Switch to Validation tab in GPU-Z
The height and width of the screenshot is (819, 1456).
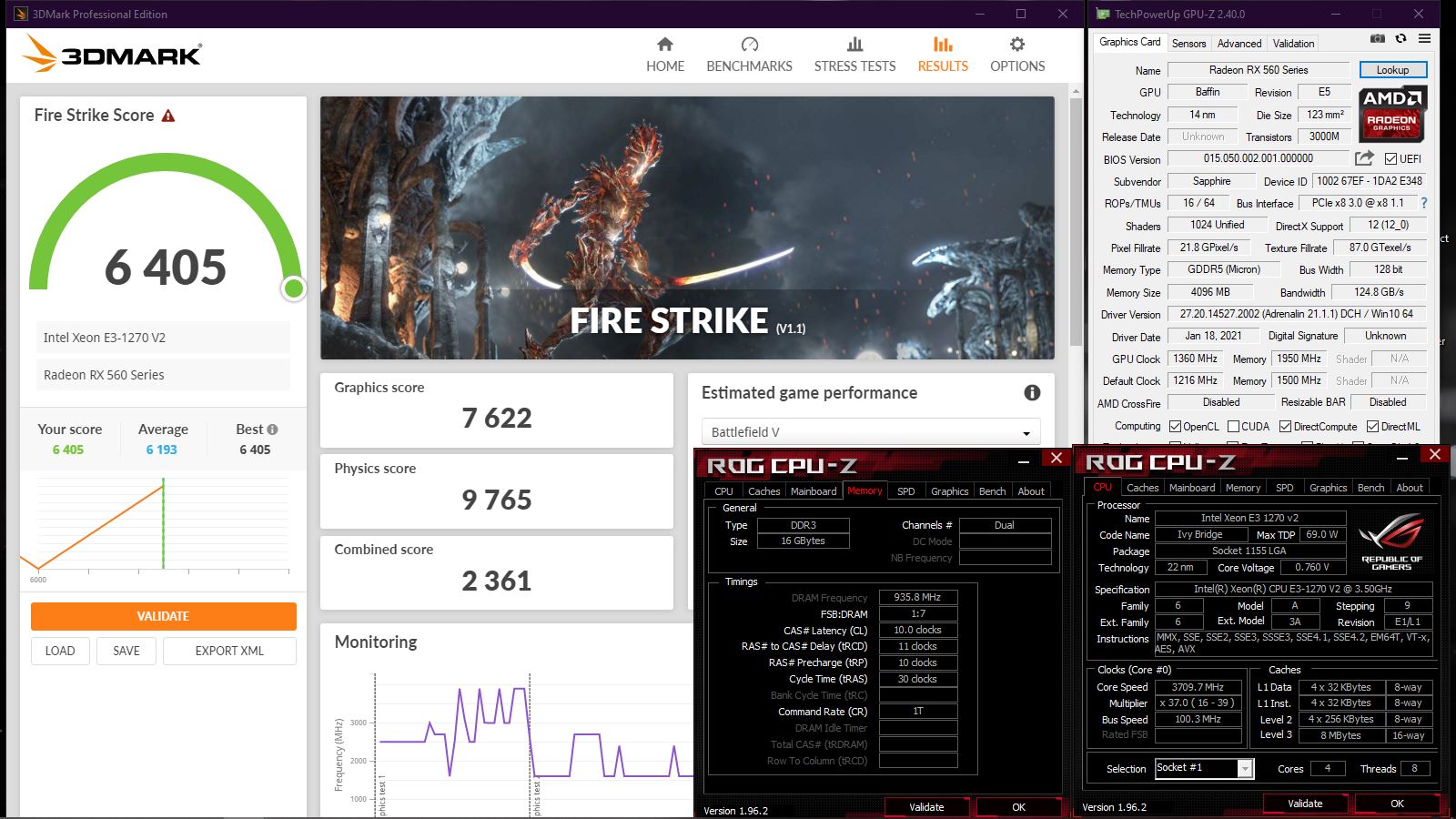pos(1293,43)
